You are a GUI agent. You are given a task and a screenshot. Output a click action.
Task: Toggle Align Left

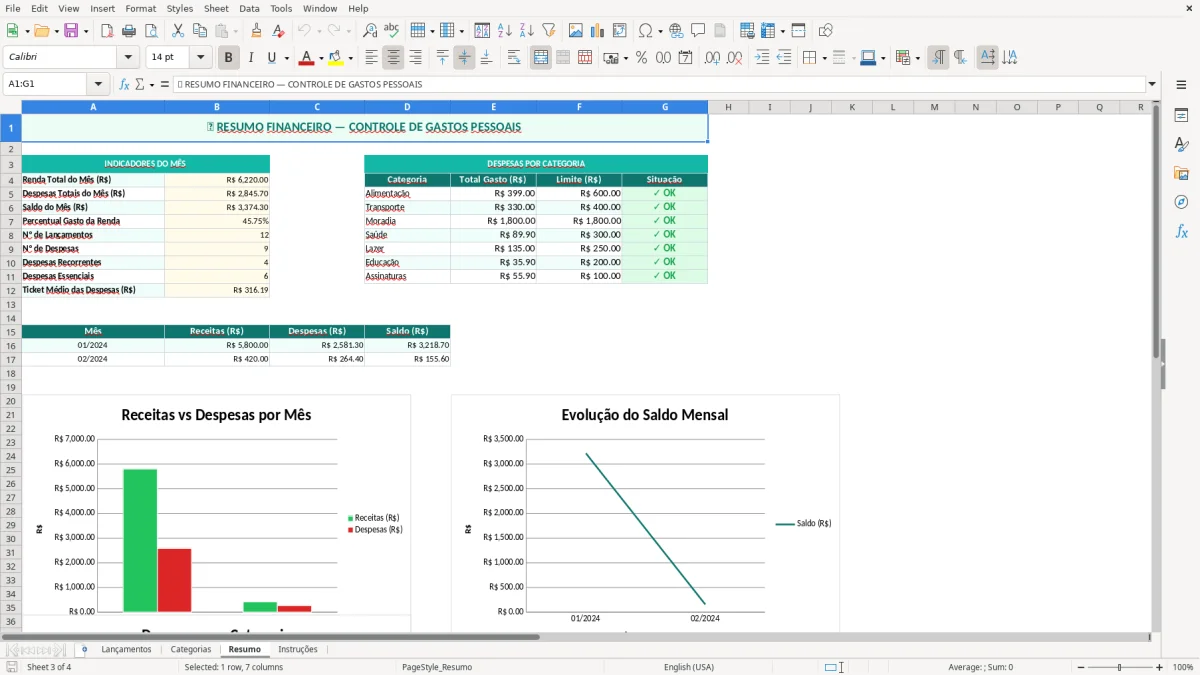(371, 58)
